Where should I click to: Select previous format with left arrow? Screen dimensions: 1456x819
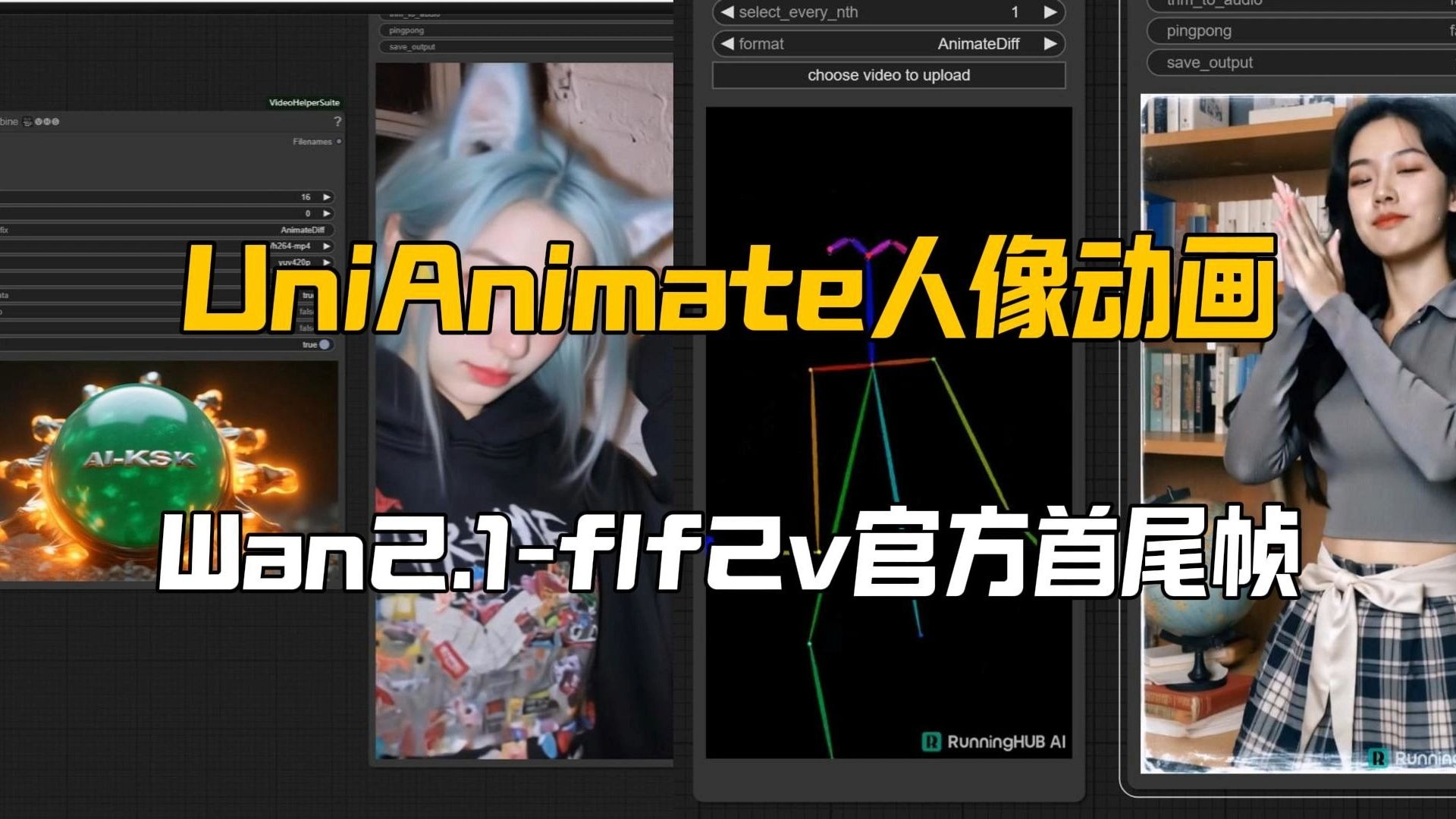(x=727, y=44)
